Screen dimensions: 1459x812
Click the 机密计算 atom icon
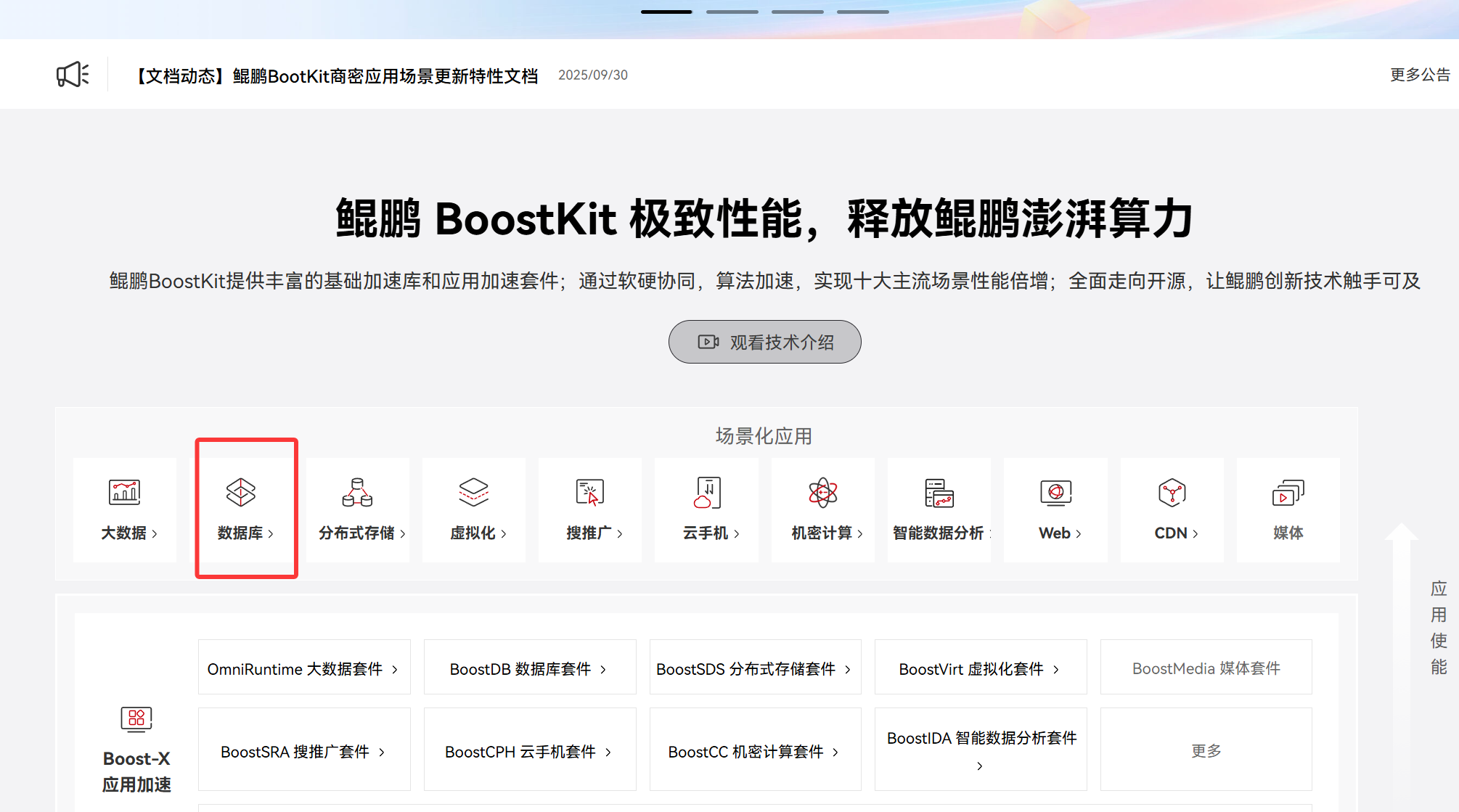point(822,492)
